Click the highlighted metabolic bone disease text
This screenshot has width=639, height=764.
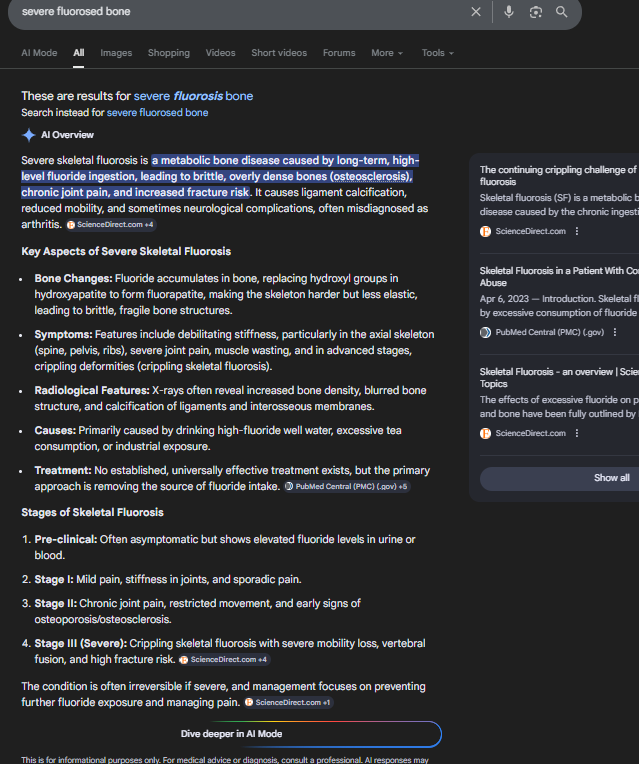point(220,176)
